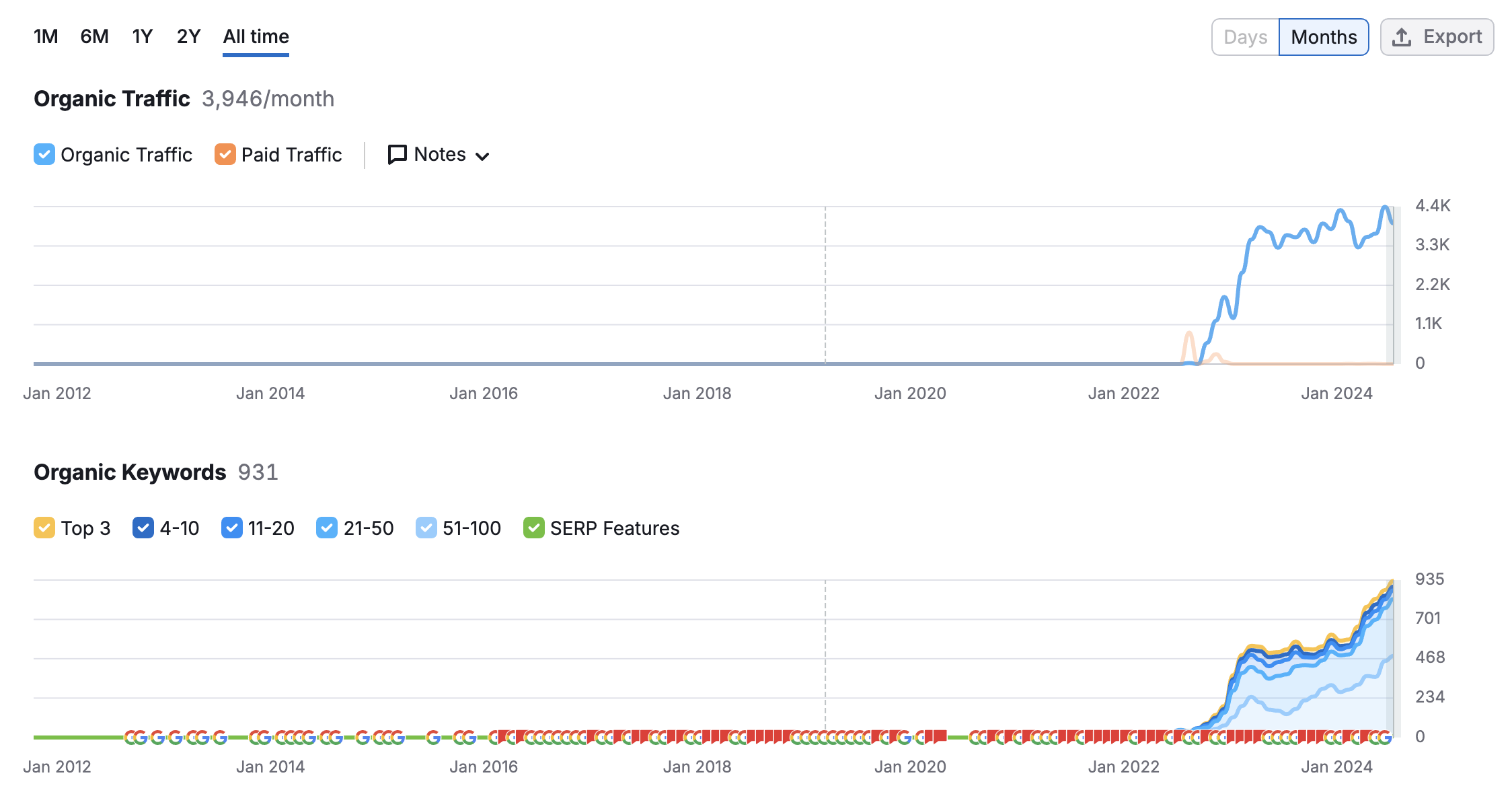Click the isolated Google marker before Jan 2016
Screen dimensions: 1512x790
coord(433,738)
